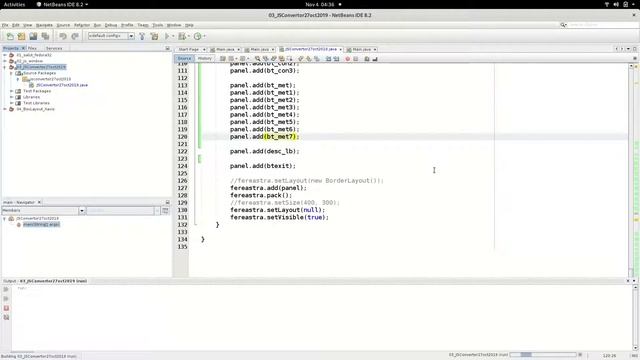Click the search magnifier icon in menu bar
The image size is (640, 360).
[563, 25]
